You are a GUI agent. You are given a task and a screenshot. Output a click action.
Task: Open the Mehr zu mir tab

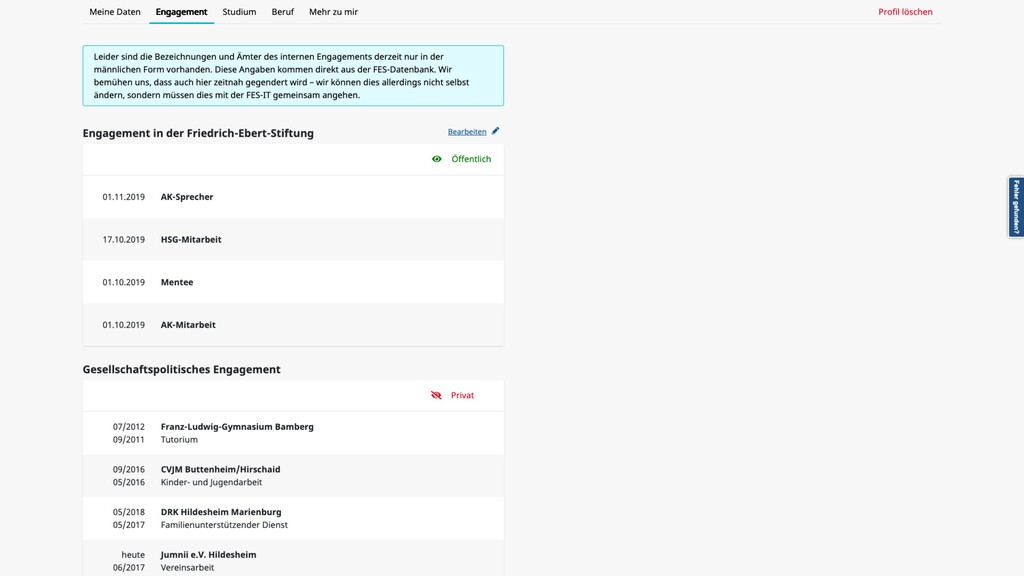(x=333, y=12)
